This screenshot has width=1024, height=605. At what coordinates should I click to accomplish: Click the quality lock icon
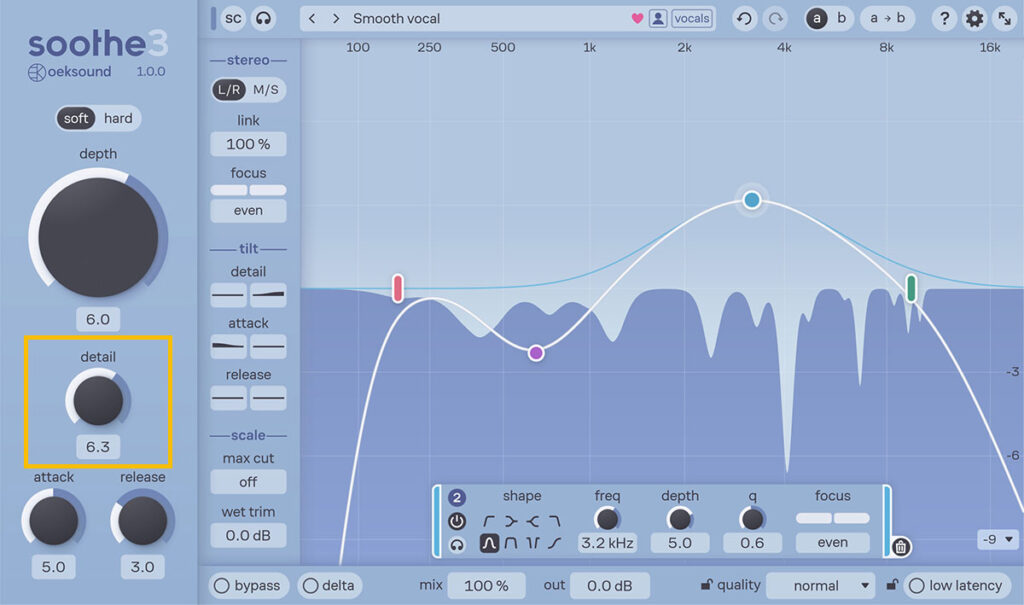(706, 584)
